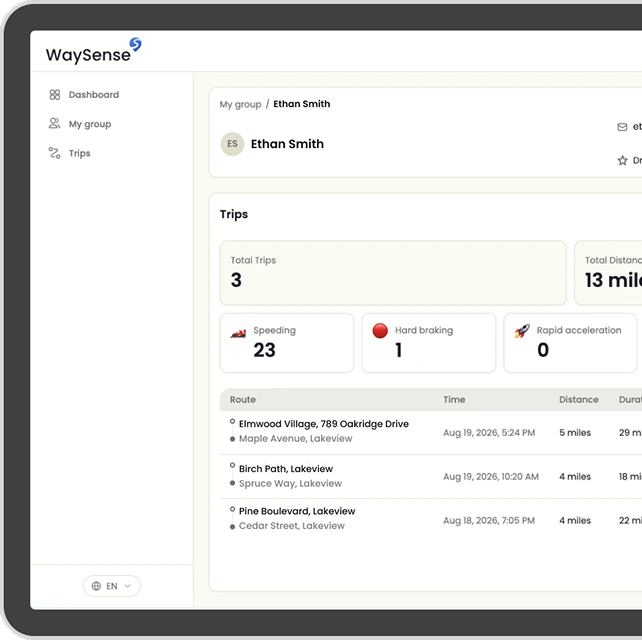Click the My group people icon

[54, 123]
